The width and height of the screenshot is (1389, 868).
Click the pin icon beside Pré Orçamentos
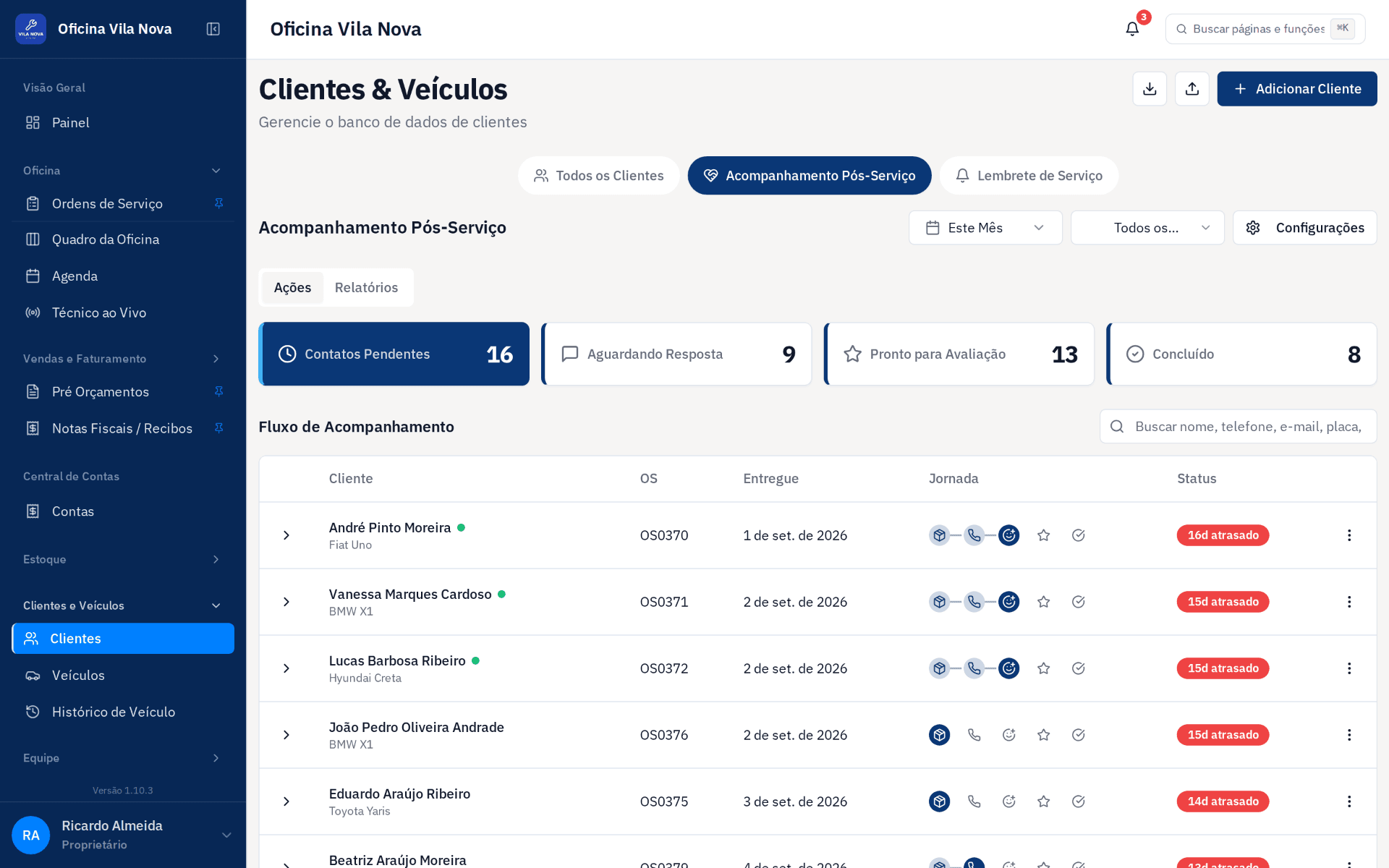218,391
